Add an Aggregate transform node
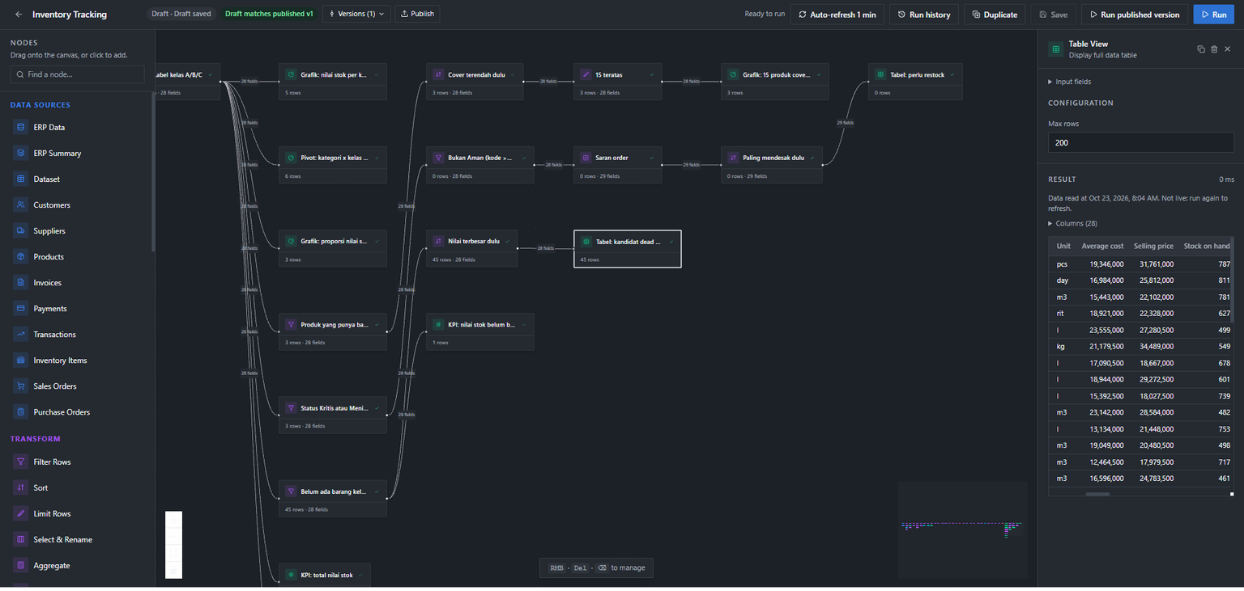The width and height of the screenshot is (1244, 591). pos(77,566)
